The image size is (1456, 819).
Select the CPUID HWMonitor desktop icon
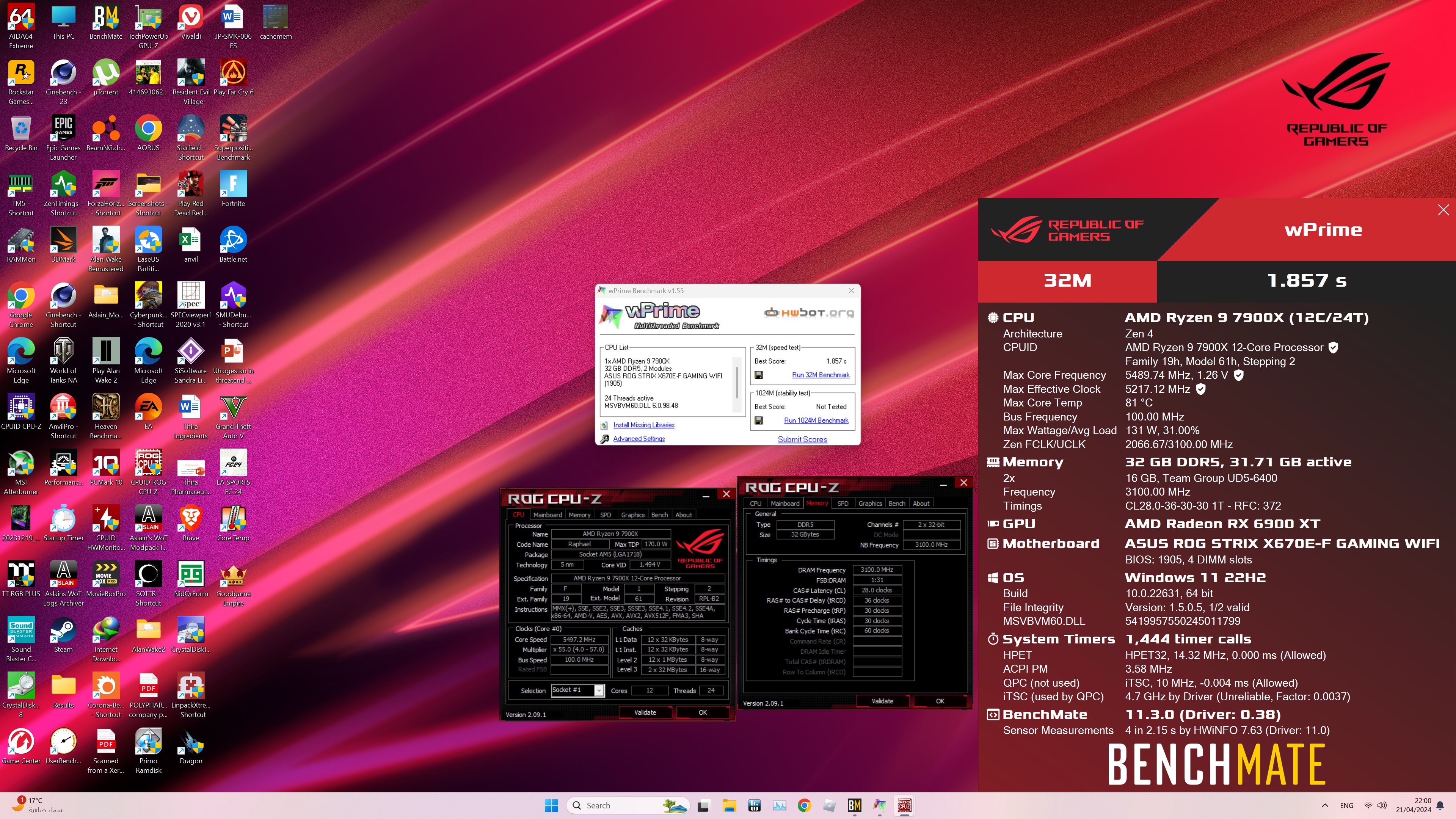pos(106,528)
